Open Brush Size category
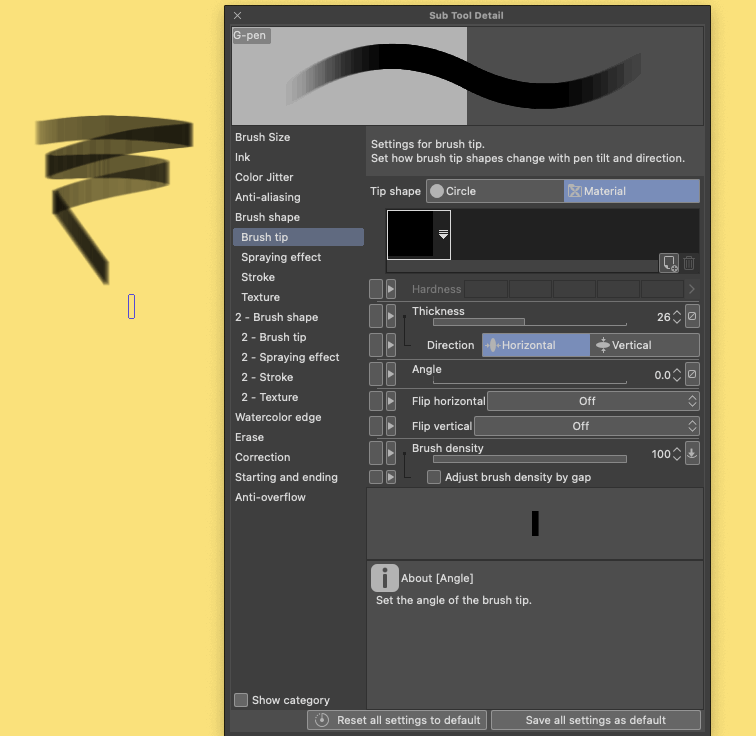This screenshot has width=756, height=736. coord(262,137)
